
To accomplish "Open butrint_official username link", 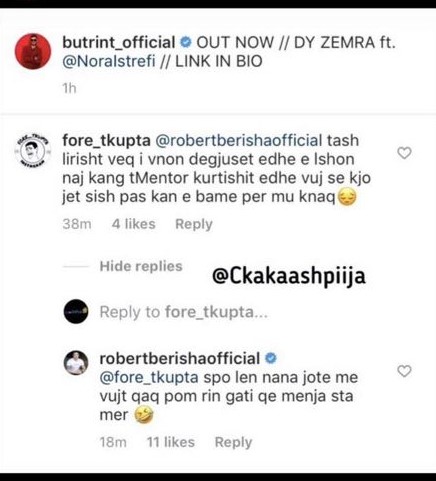I will (x=119, y=43).
